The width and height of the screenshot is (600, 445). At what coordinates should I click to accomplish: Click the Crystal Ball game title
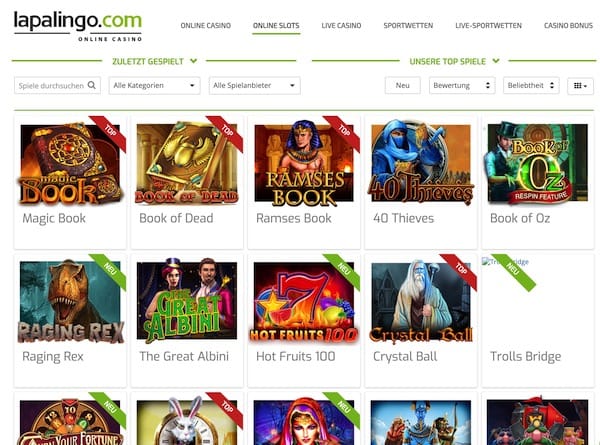pyautogui.click(x=405, y=356)
